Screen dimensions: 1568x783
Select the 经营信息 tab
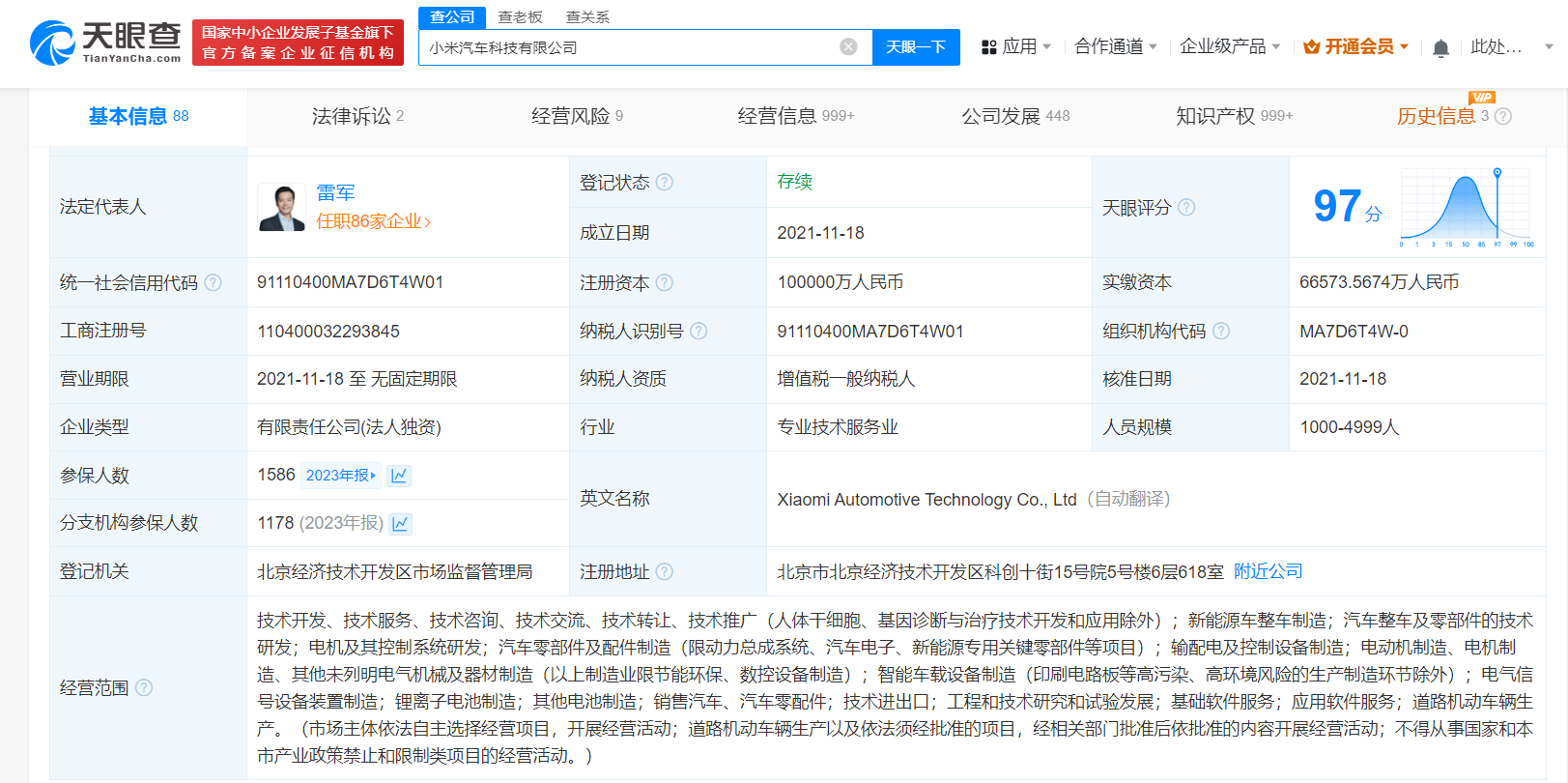coord(796,116)
